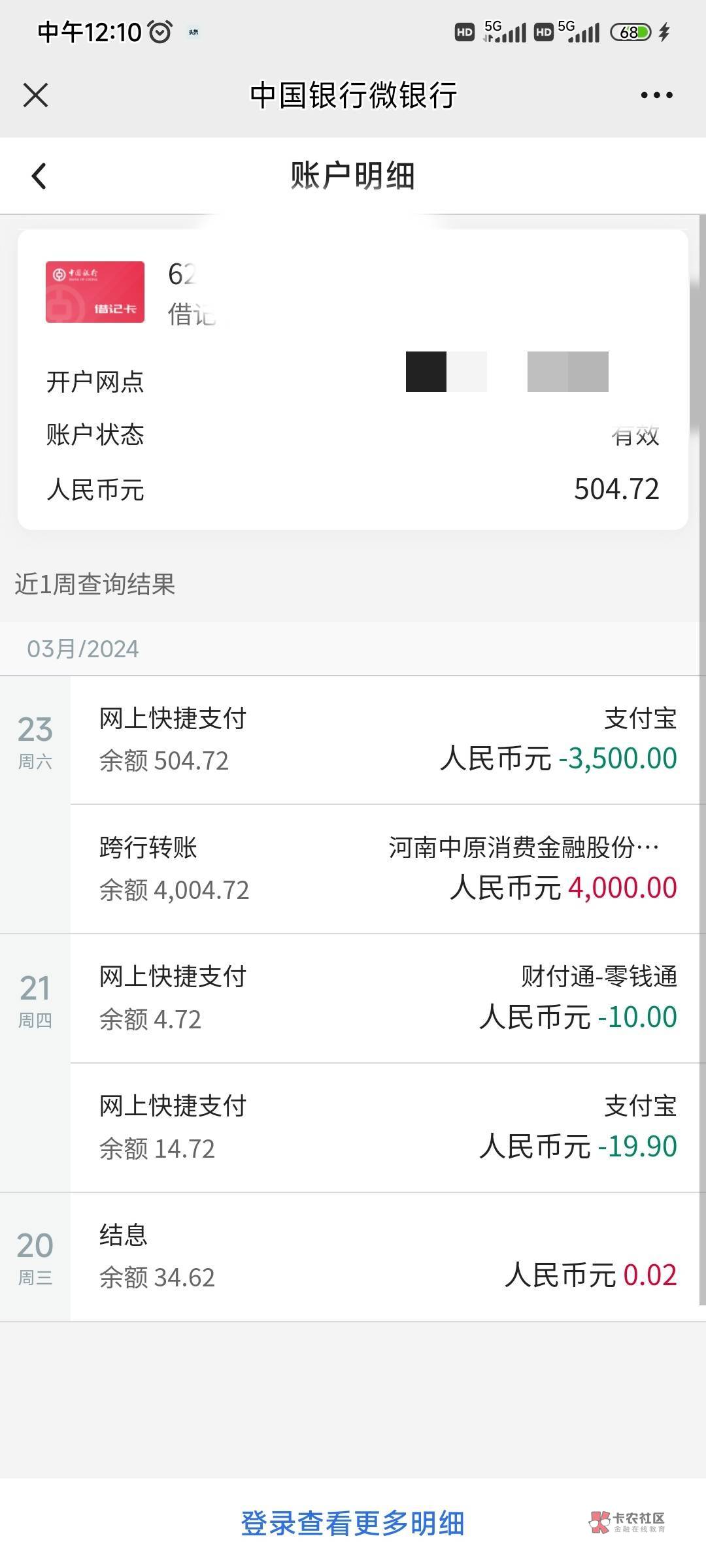
Task: Tap the 人民币元 504.72 balance row
Action: tap(352, 489)
